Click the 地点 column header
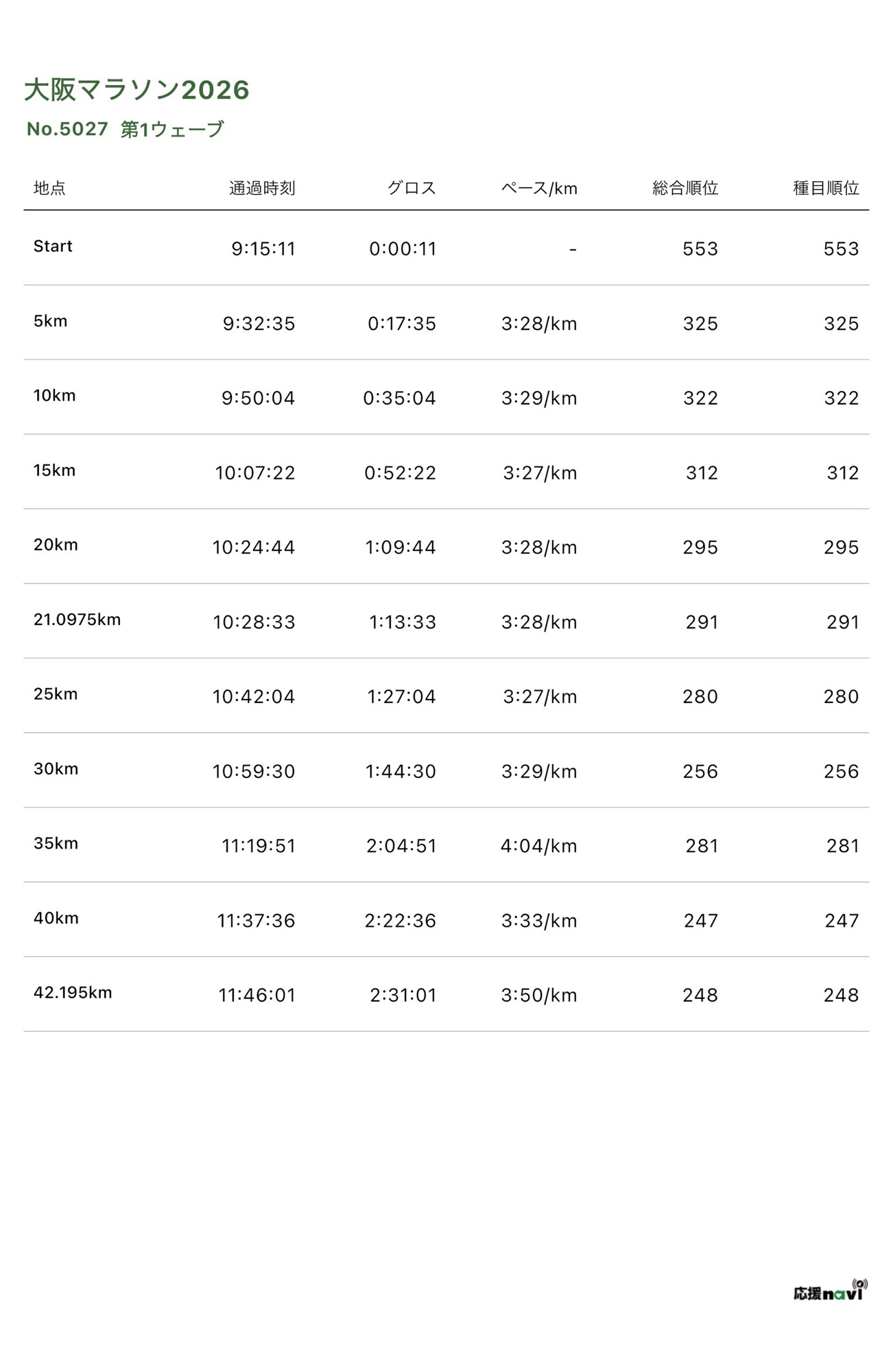 (49, 188)
